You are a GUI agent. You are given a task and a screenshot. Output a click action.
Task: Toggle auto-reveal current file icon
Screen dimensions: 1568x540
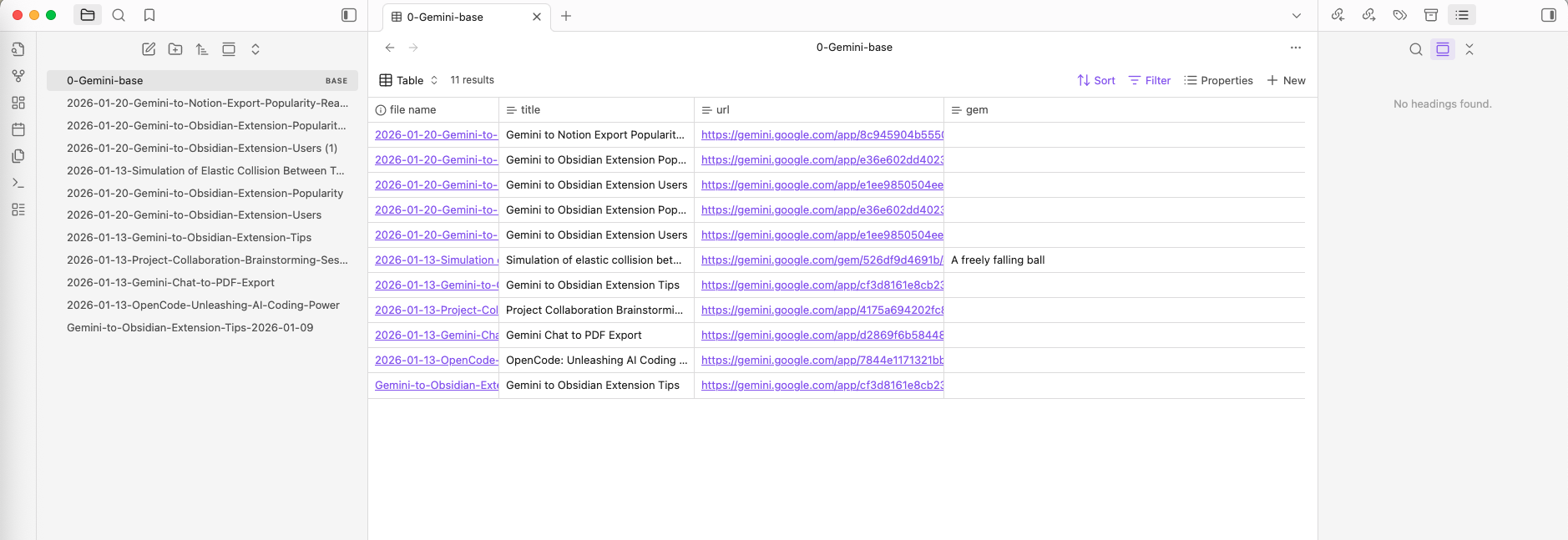click(229, 49)
